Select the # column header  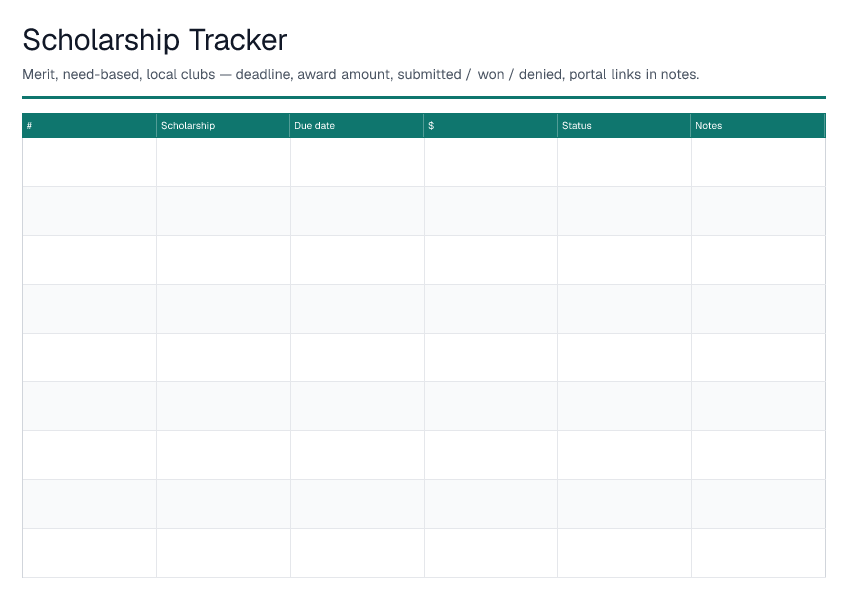[89, 126]
